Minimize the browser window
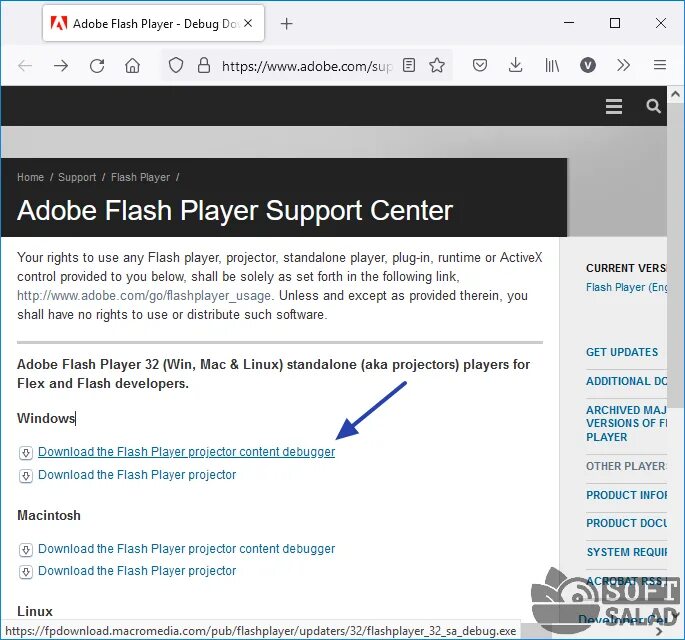This screenshot has height=640, width=685. (x=569, y=23)
